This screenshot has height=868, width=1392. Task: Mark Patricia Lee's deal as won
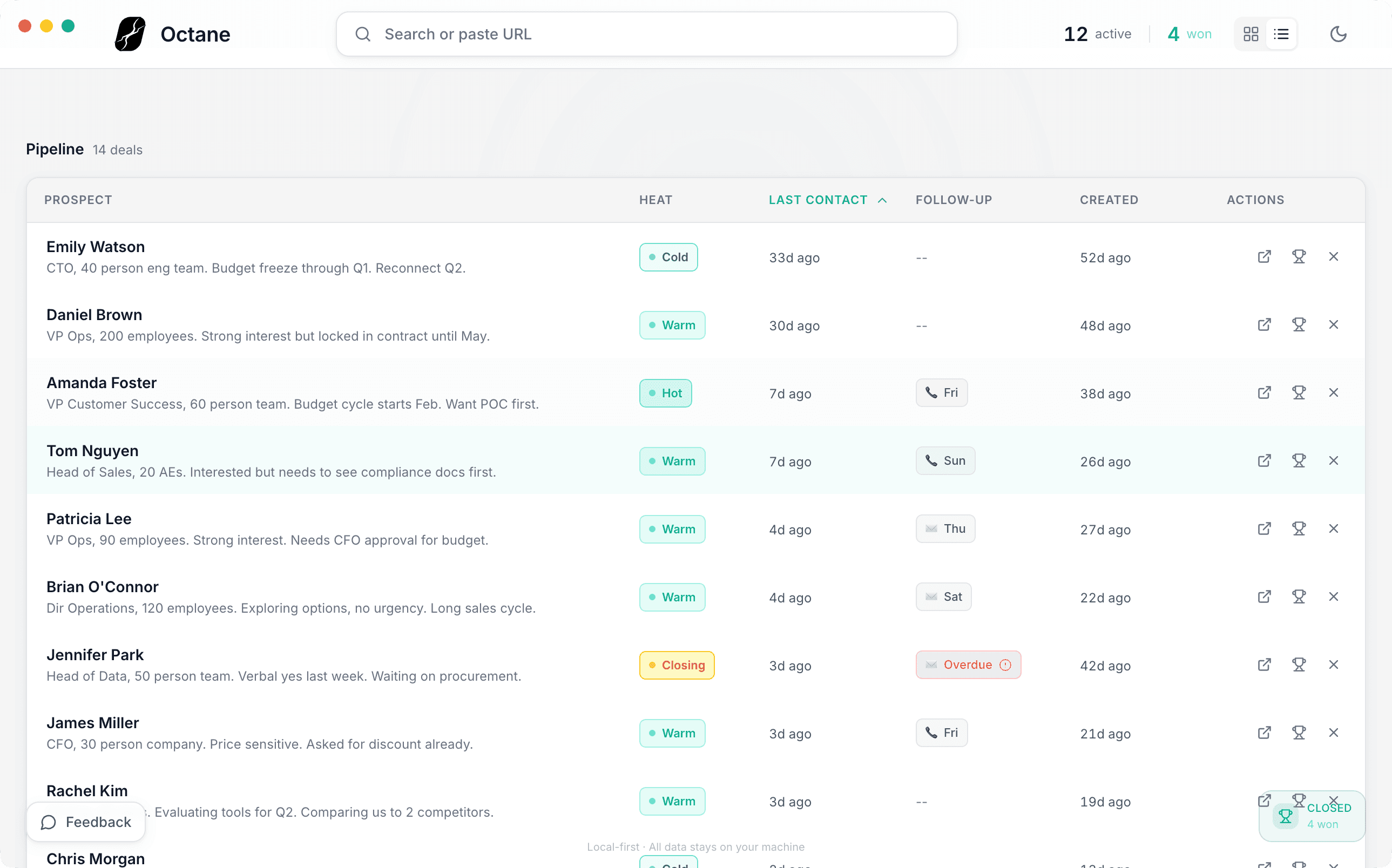point(1300,528)
